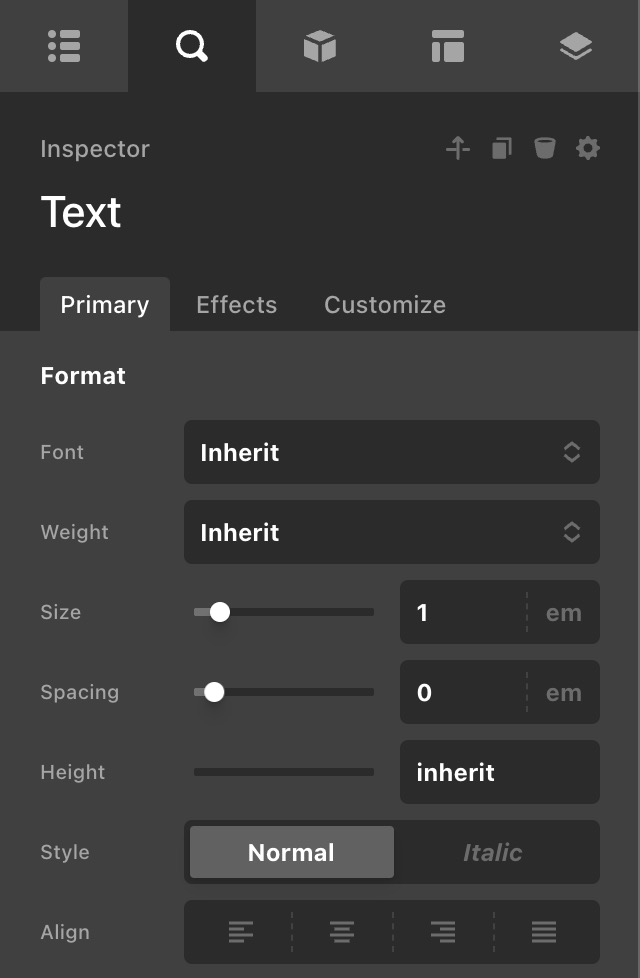The image size is (640, 978).
Task: Open the Weight dropdown
Action: (391, 532)
